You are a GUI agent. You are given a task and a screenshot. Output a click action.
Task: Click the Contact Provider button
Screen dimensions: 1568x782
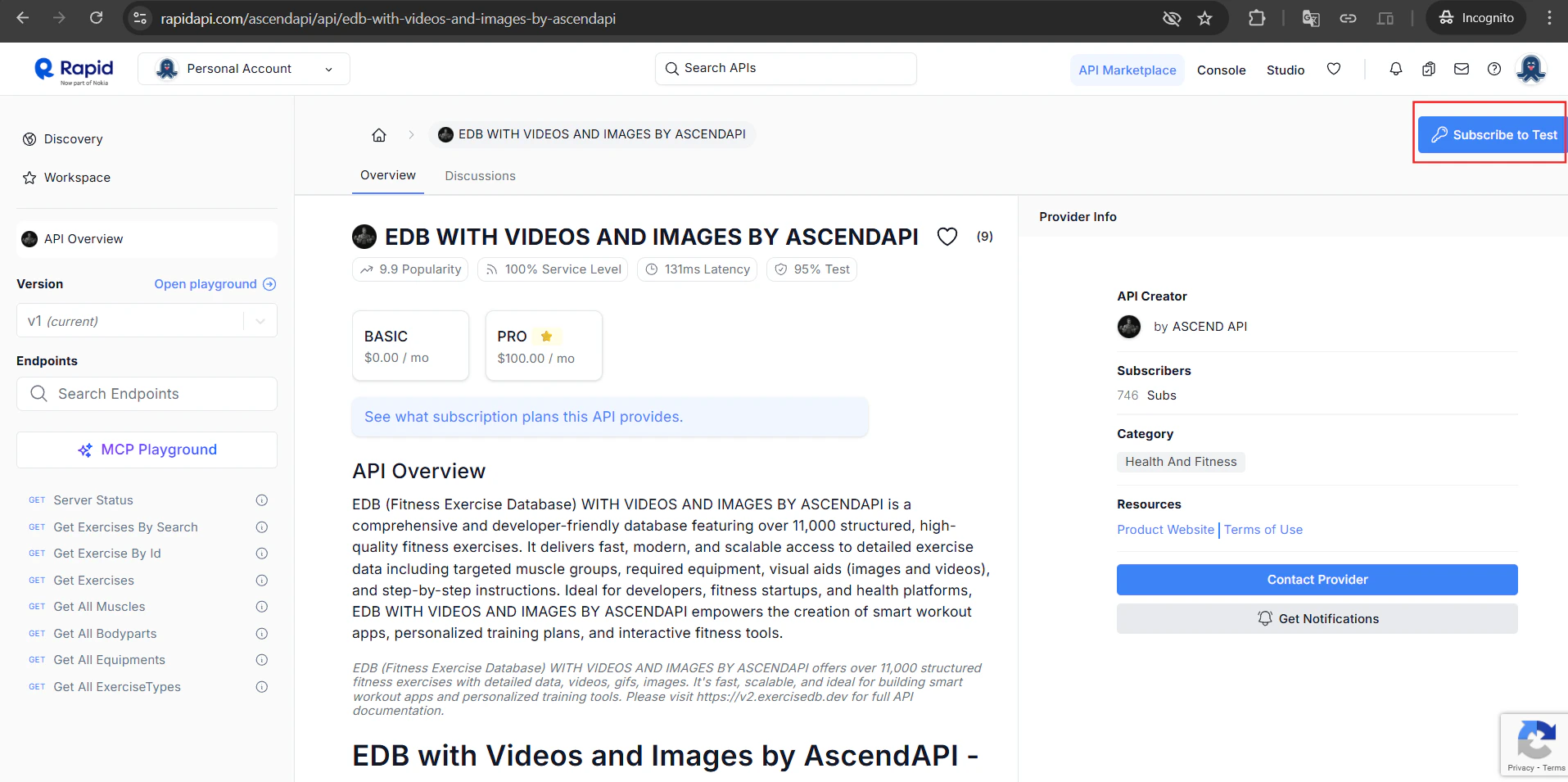(1317, 580)
